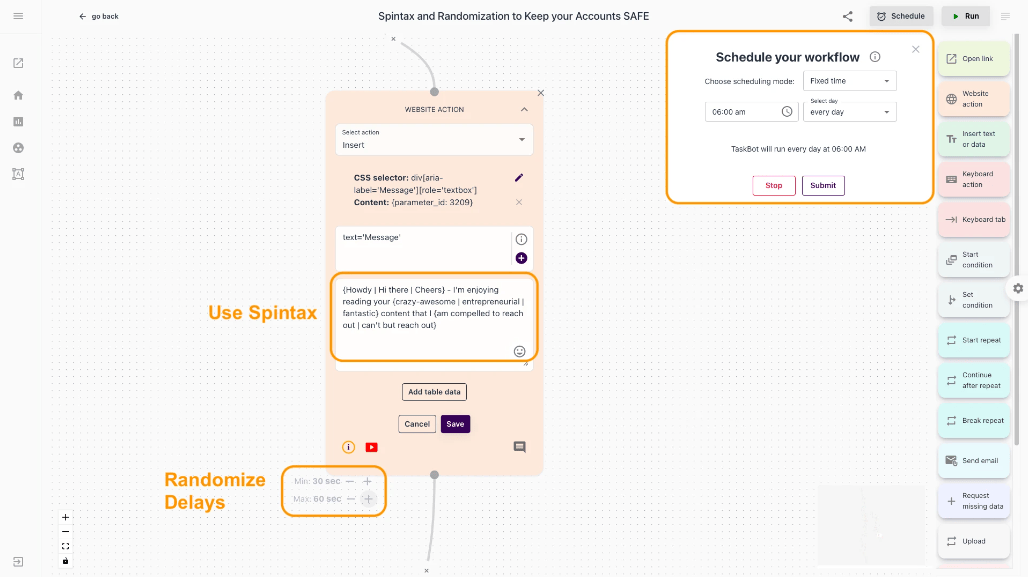
Task: Click the Add table data button
Action: (434, 392)
